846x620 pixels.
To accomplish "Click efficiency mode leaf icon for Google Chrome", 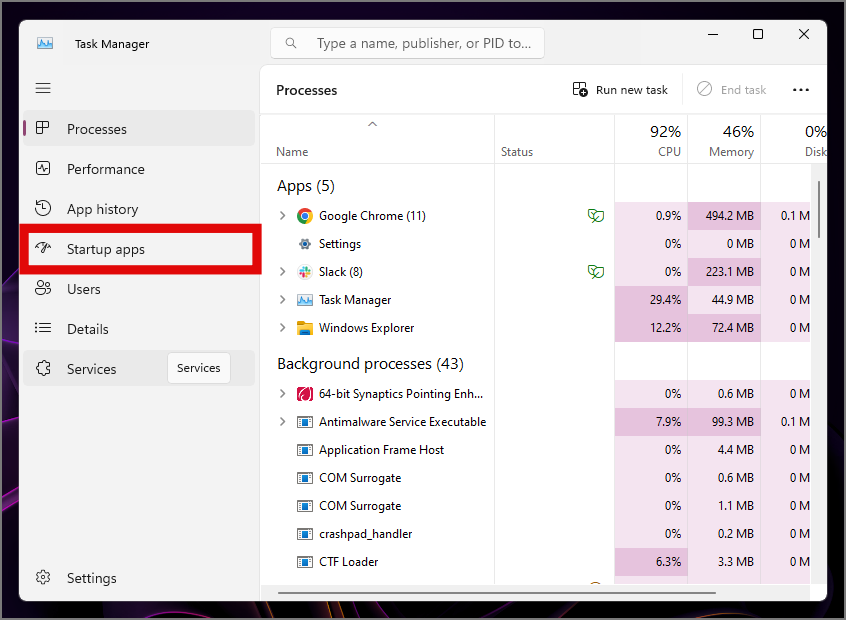I will click(x=596, y=216).
